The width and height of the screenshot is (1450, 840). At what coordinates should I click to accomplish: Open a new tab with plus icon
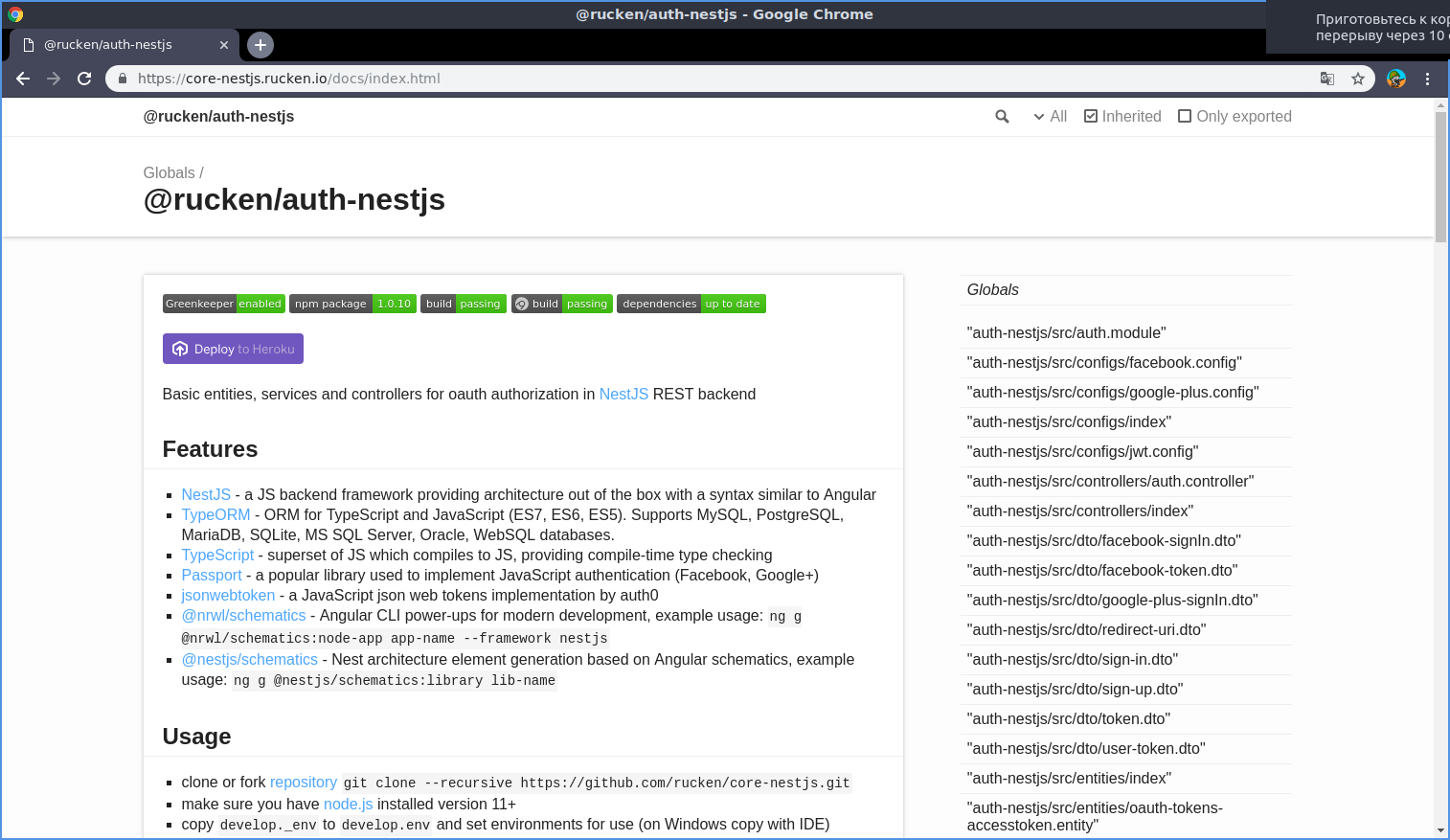point(261,45)
